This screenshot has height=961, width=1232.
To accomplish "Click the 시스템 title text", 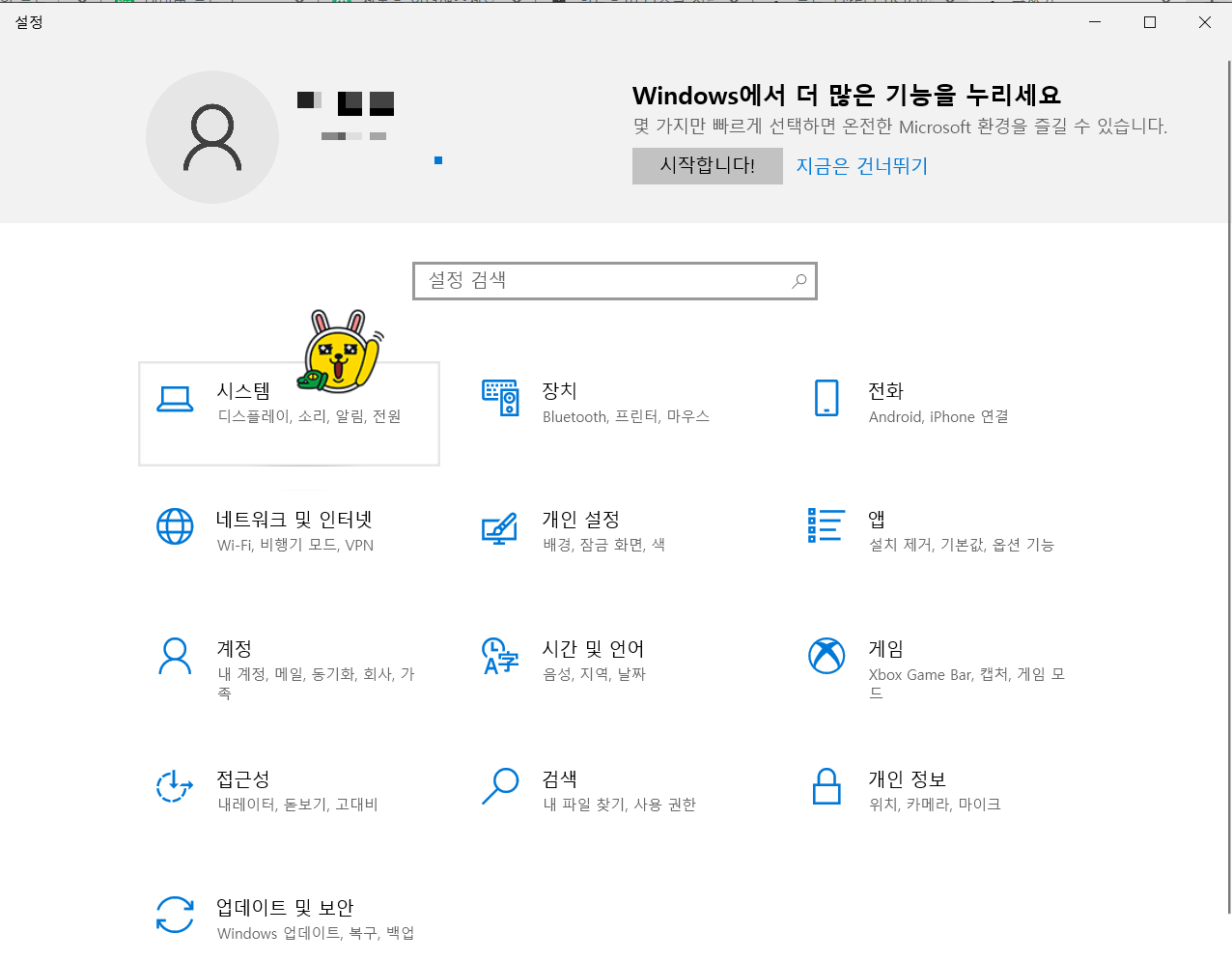I will (x=243, y=391).
